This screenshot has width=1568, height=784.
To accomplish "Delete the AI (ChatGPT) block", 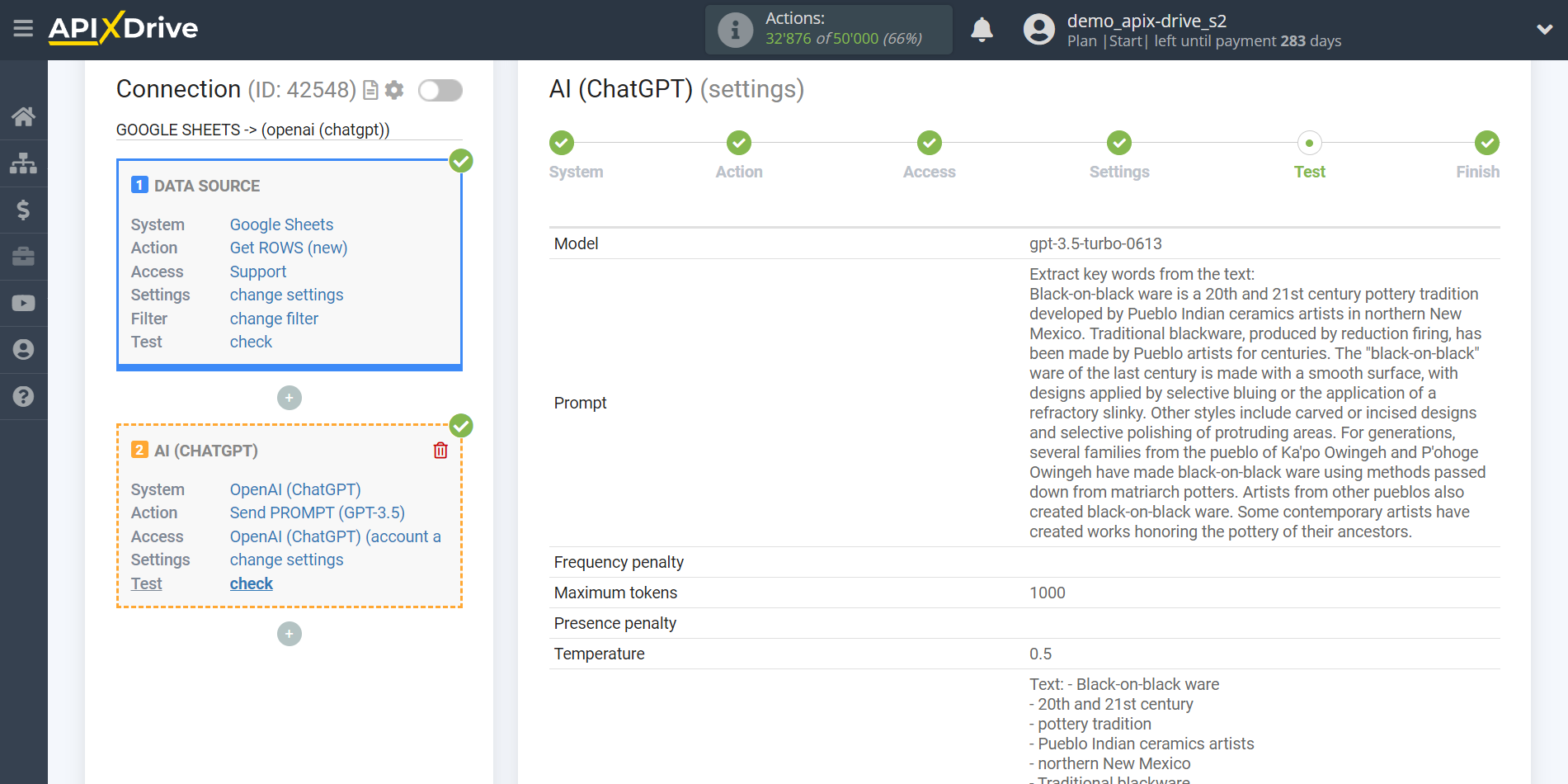I will (x=440, y=450).
